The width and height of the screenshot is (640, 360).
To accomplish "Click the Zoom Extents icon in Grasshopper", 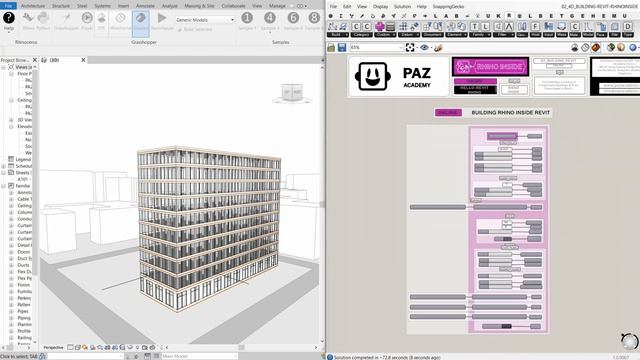I will (x=410, y=48).
